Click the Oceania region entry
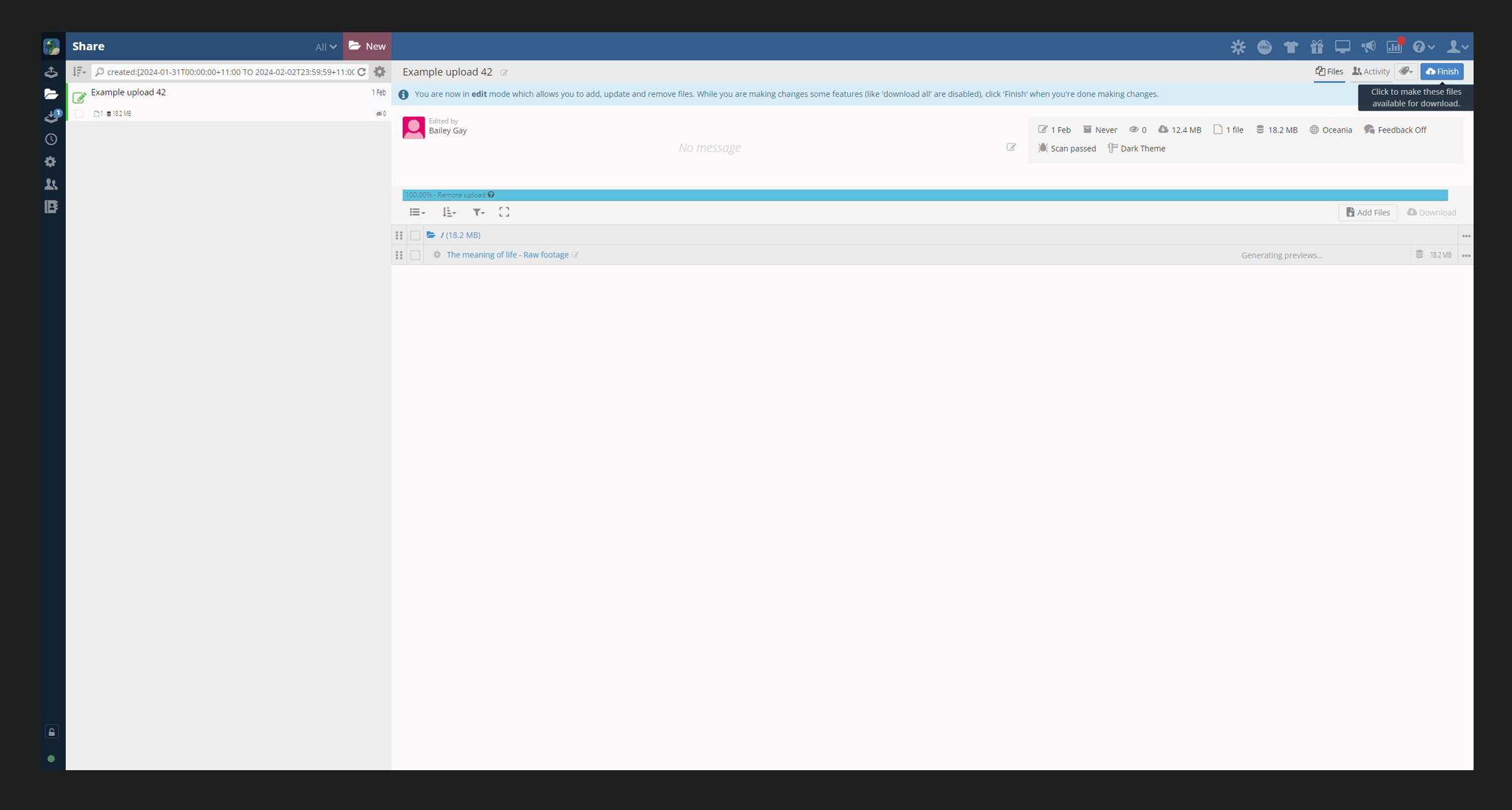Image resolution: width=1512 pixels, height=810 pixels. (1330, 130)
